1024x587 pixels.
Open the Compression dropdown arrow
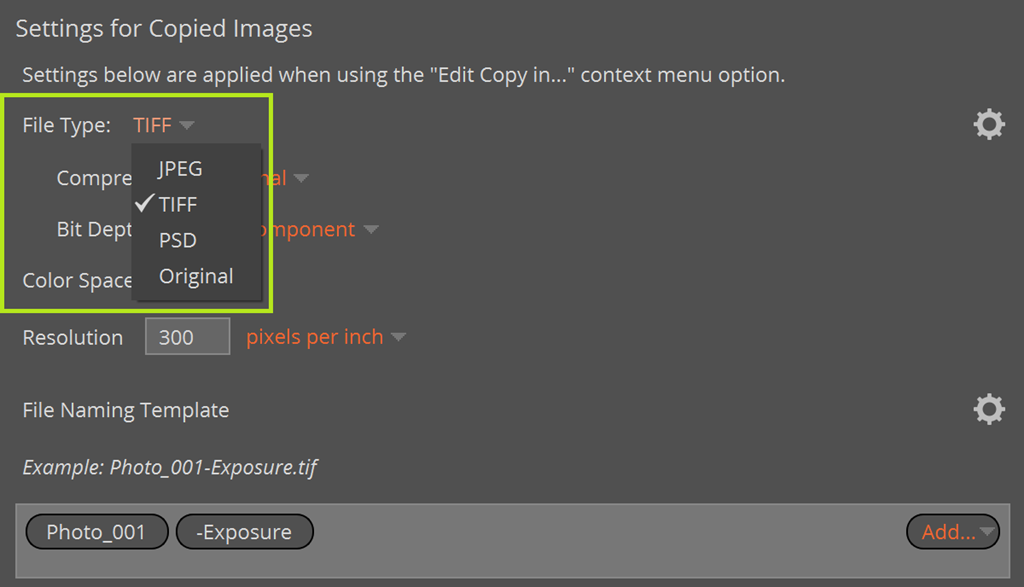point(300,178)
